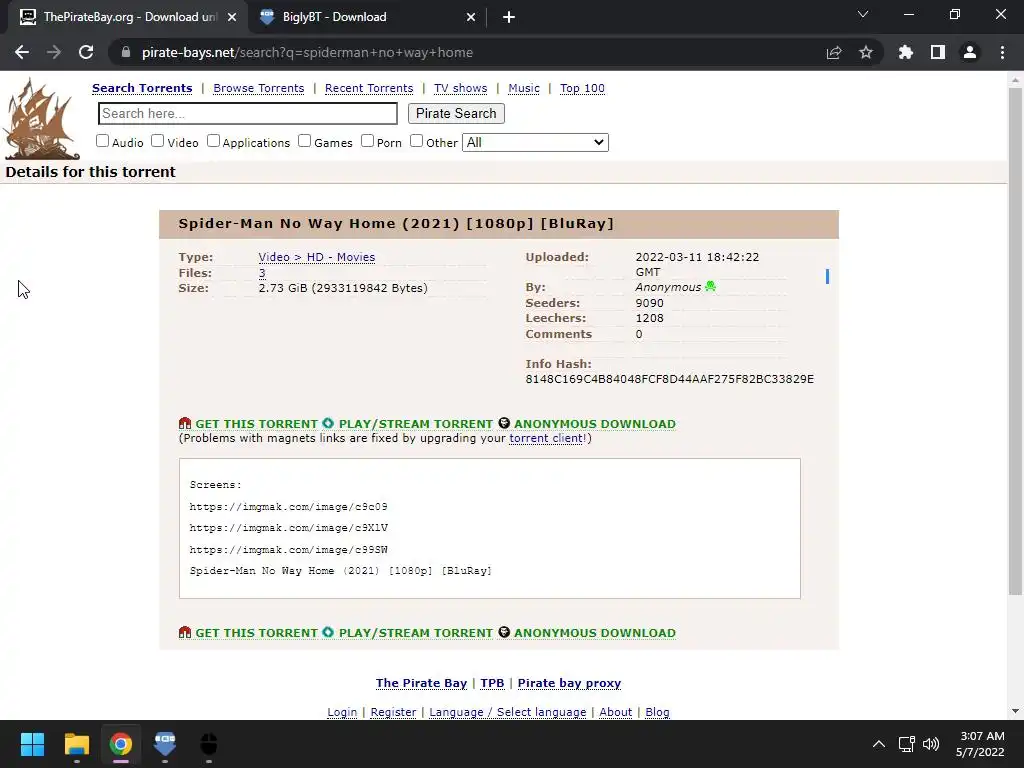The image size is (1024, 768).
Task: Click the Chrome icon in the taskbar
Action: pyautogui.click(x=120, y=744)
